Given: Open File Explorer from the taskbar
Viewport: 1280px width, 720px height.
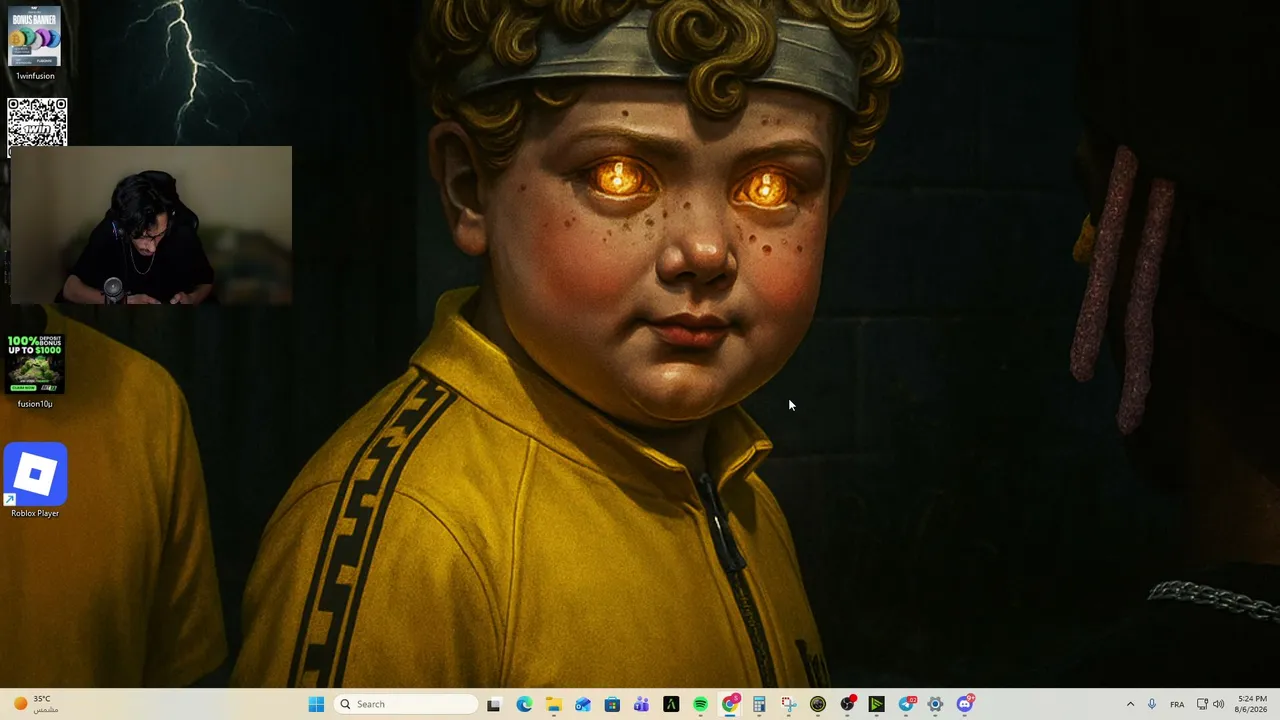Looking at the screenshot, I should [x=553, y=704].
